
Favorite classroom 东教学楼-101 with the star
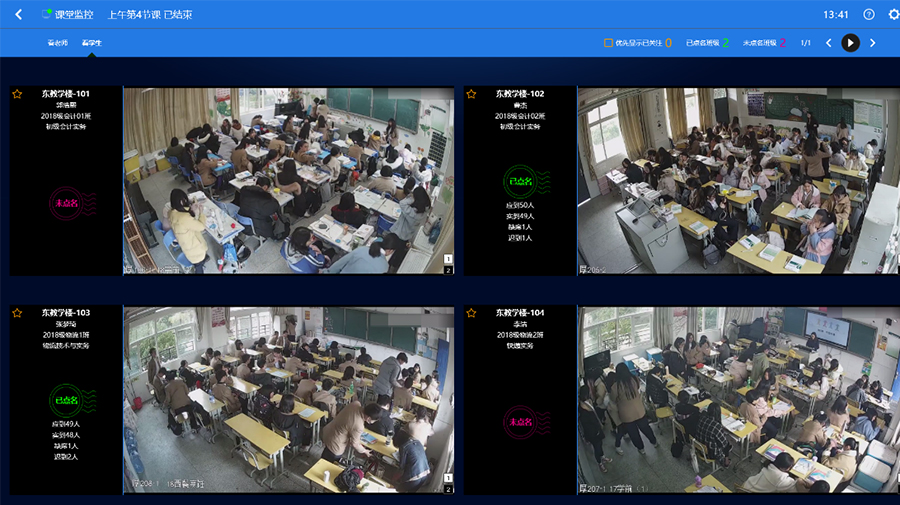click(17, 94)
